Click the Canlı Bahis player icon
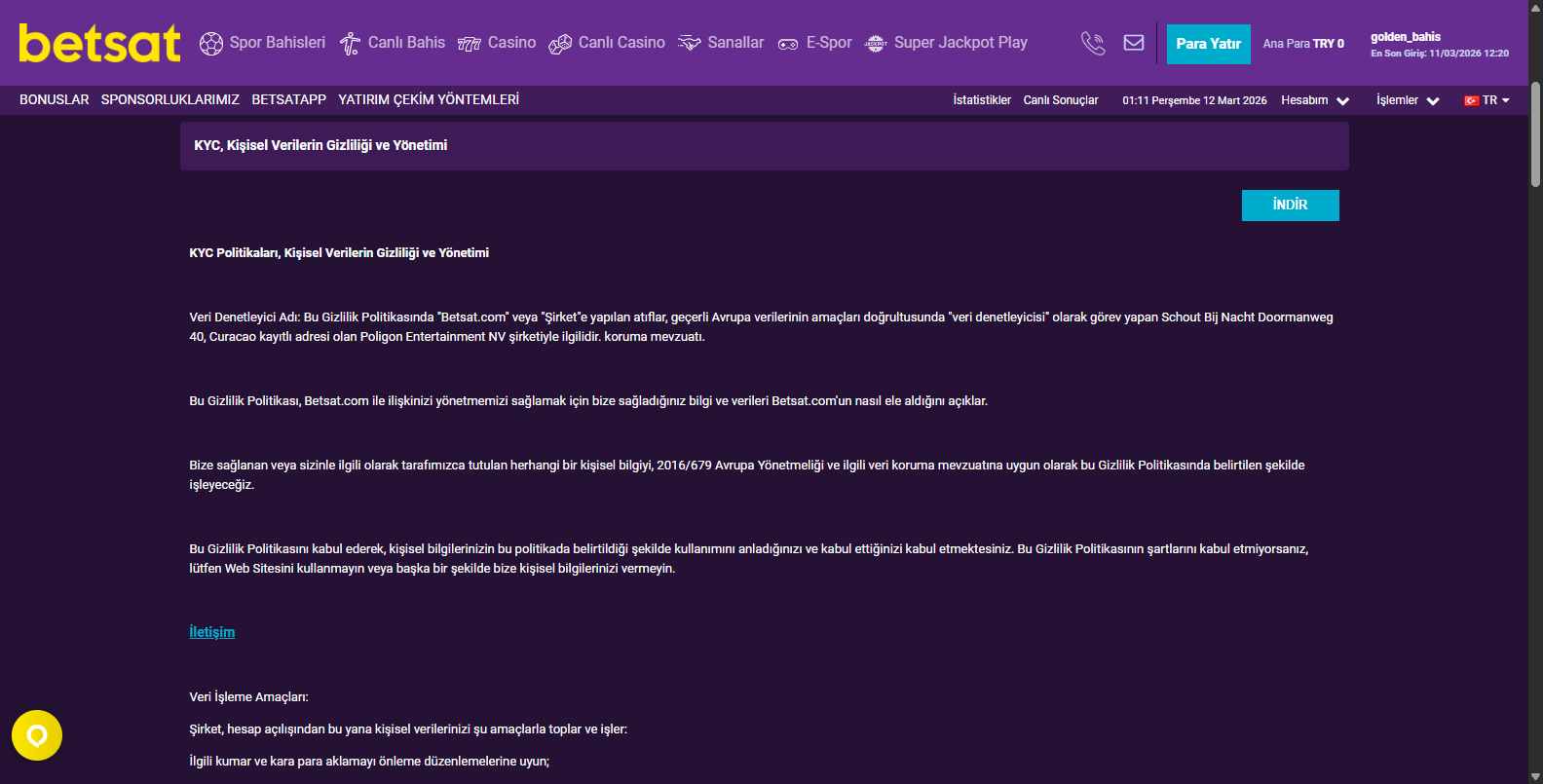 click(350, 44)
